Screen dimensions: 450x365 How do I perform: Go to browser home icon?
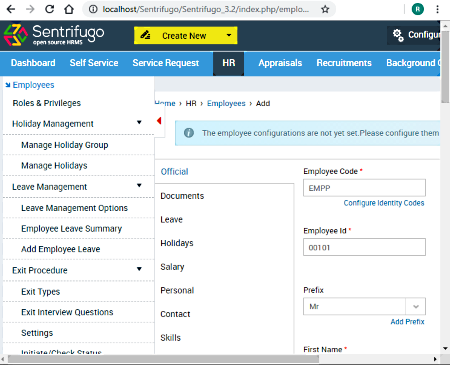(69, 9)
